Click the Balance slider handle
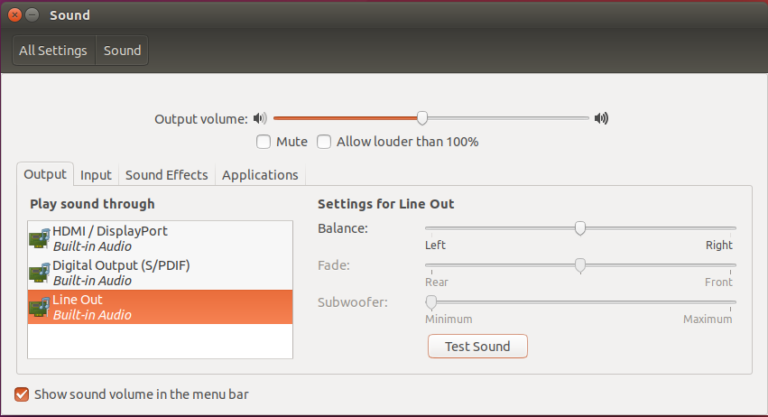This screenshot has height=417, width=768. coord(580,228)
